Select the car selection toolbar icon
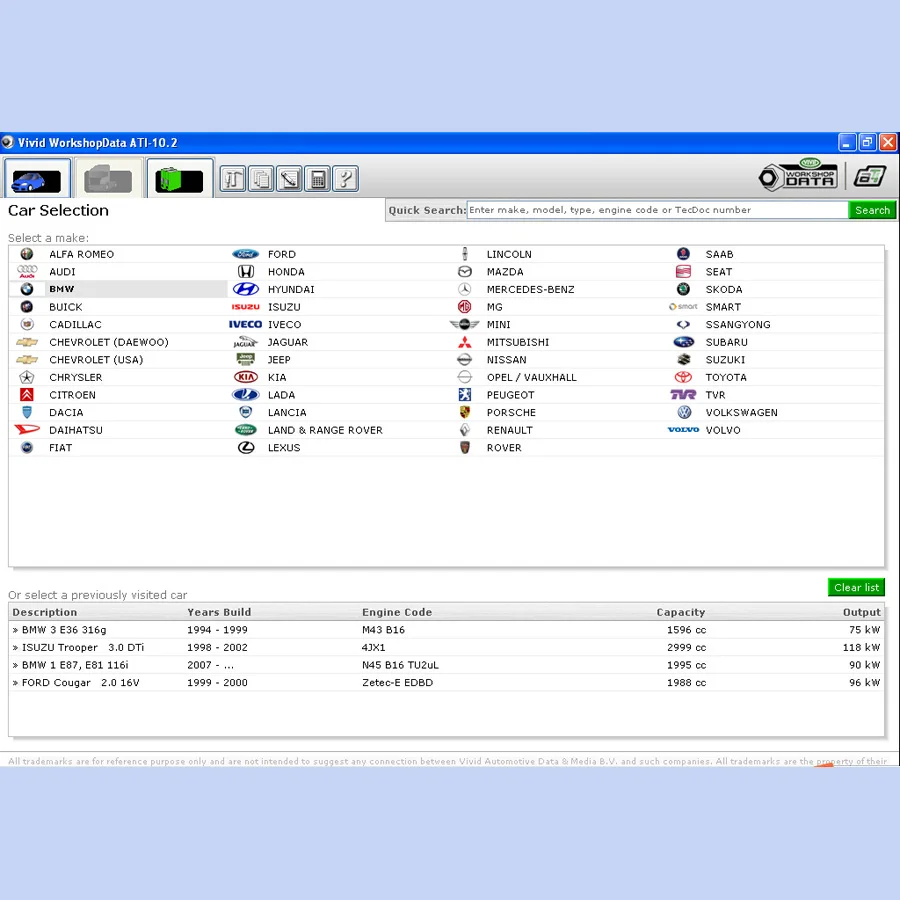 pos(36,177)
